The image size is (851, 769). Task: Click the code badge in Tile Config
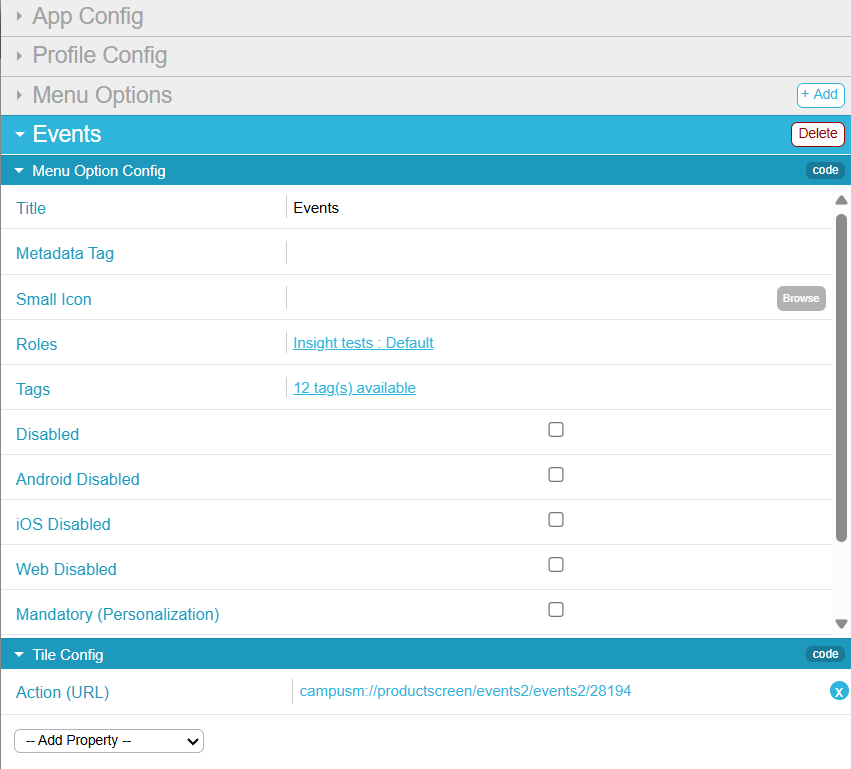click(825, 654)
